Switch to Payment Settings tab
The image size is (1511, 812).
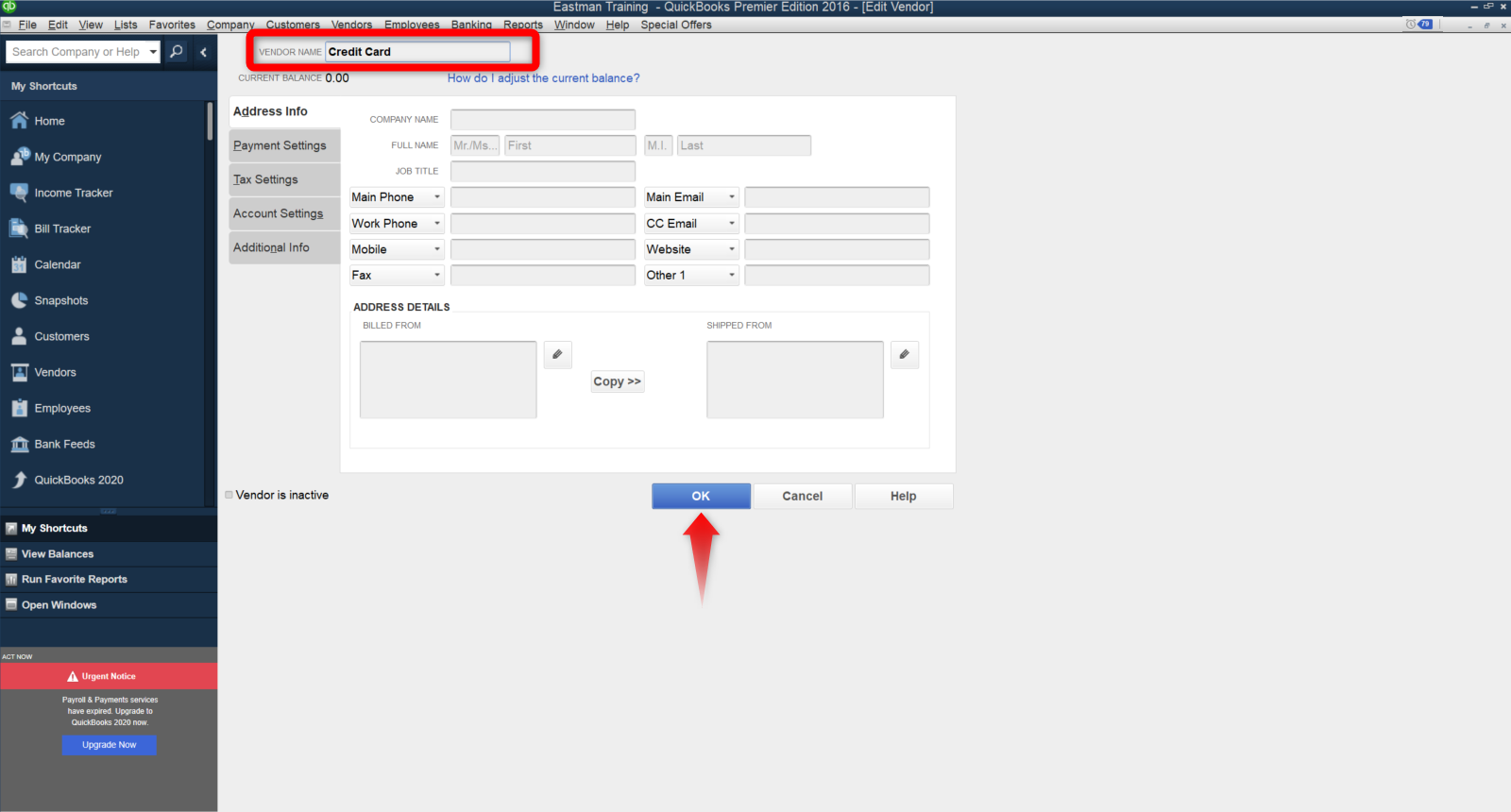[284, 145]
